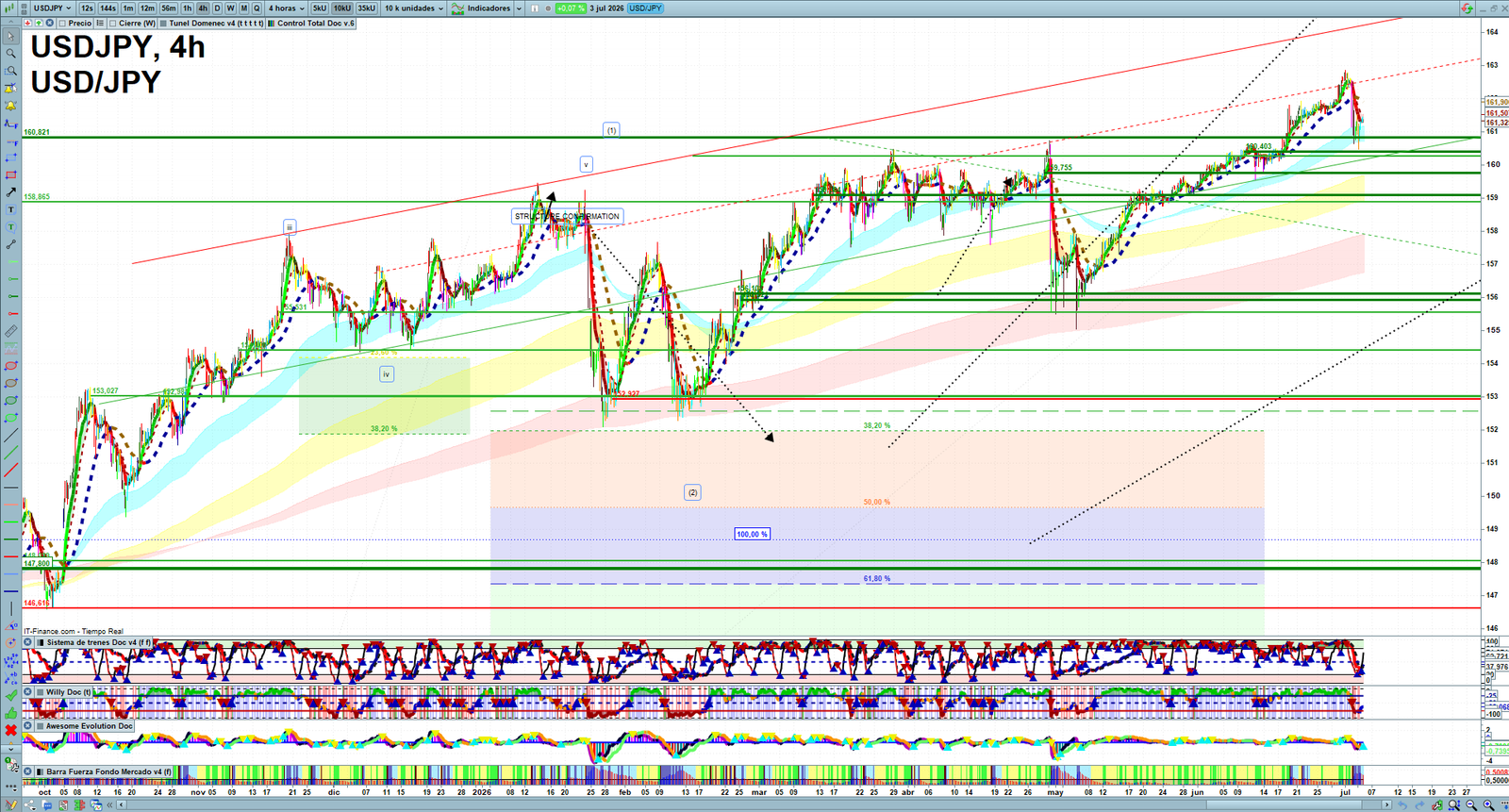Click the alert bell with cursor icon
Screen dimensions: 1509x812
[10, 88]
